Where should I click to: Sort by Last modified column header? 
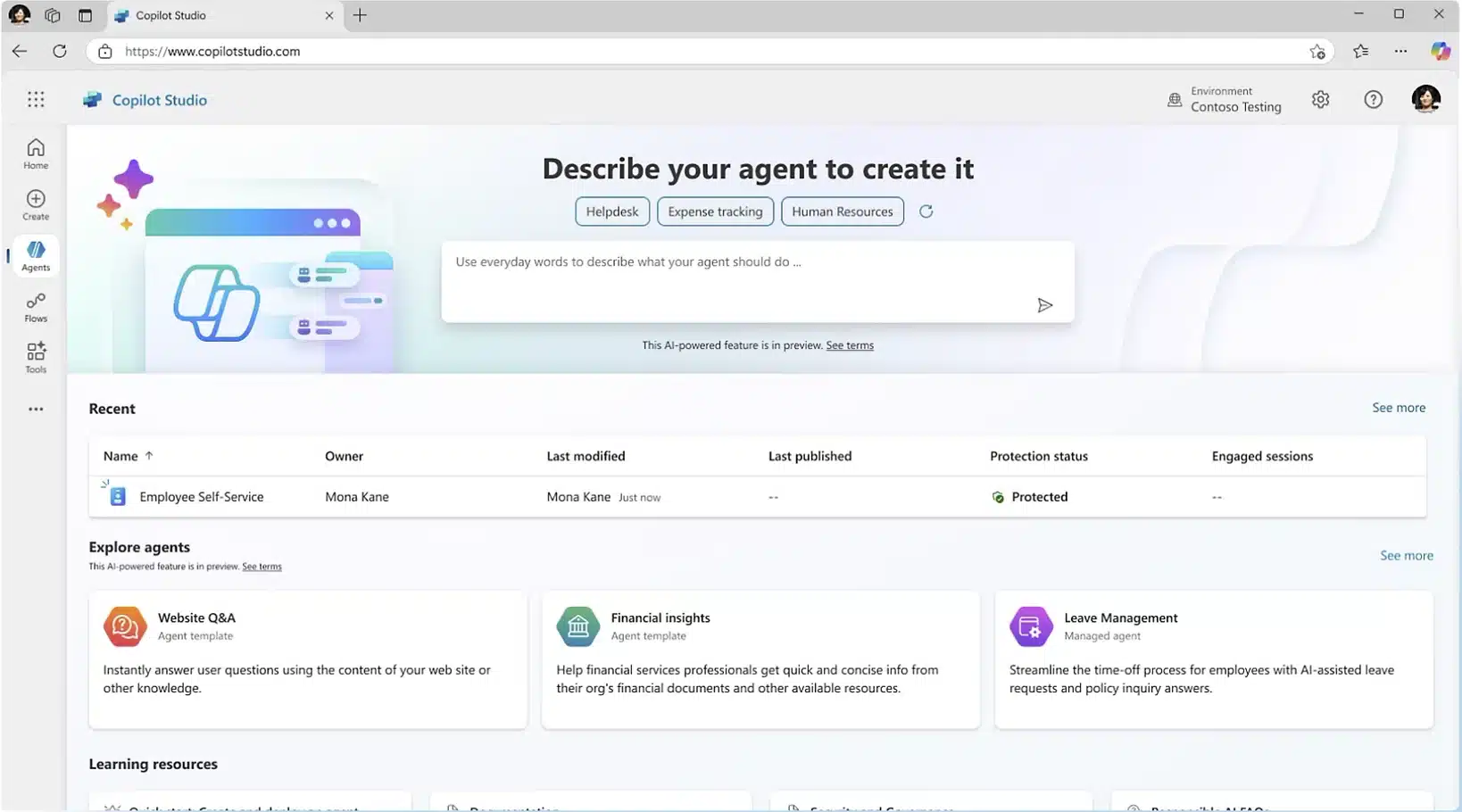586,456
